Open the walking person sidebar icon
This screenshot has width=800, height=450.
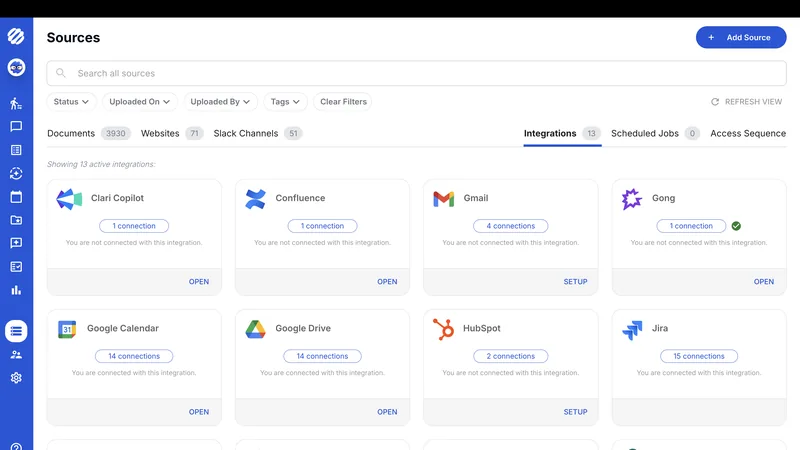point(16,103)
